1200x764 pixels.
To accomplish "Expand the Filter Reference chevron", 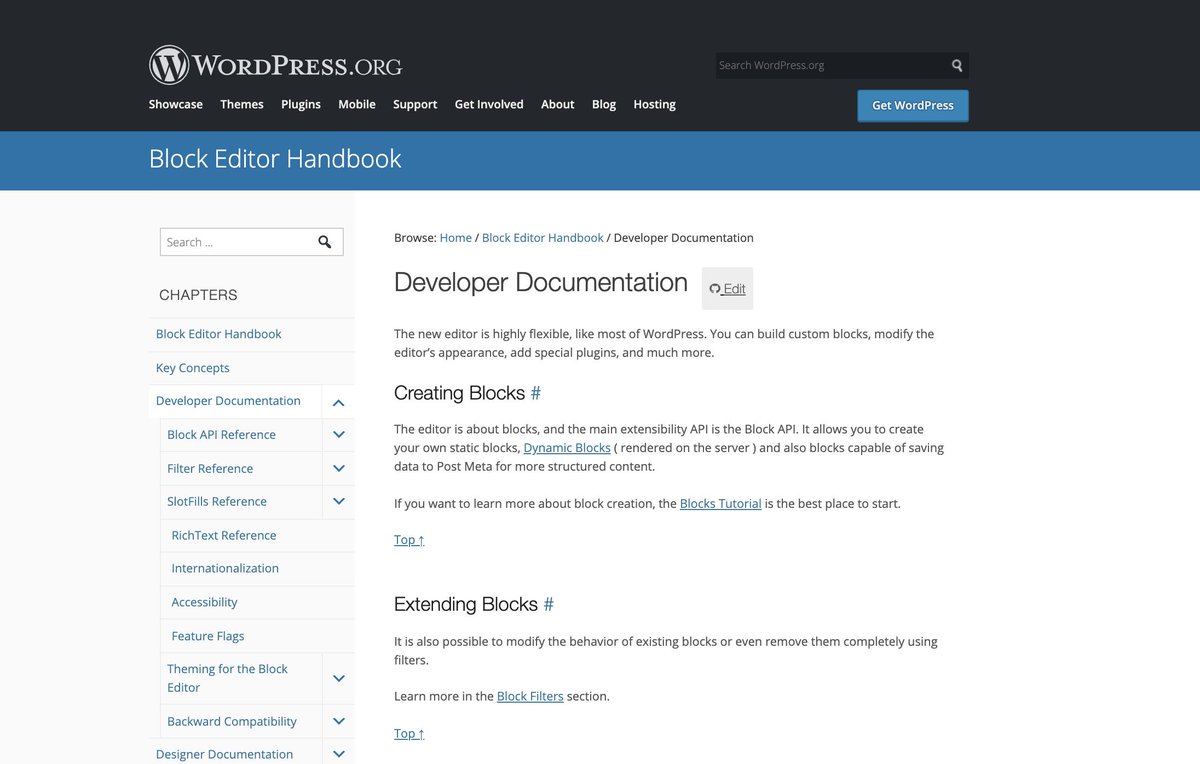I will (338, 468).
